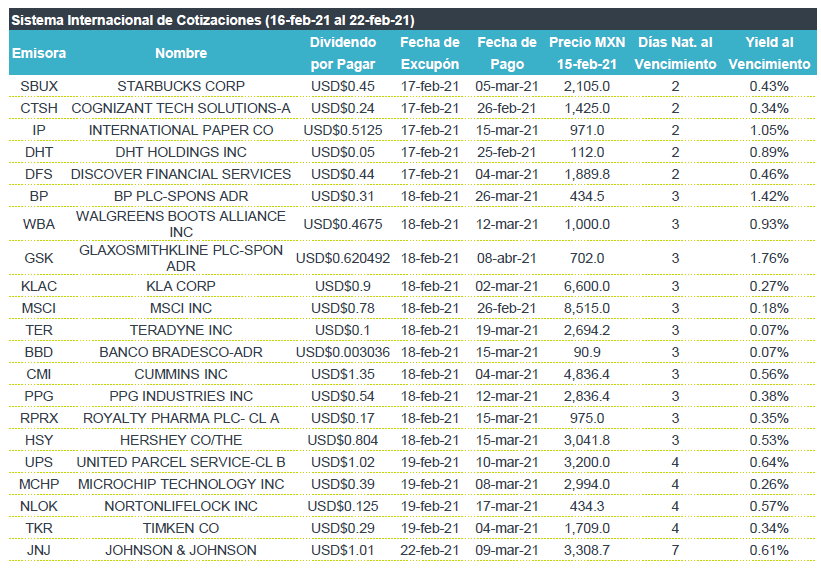This screenshot has height=572, width=821.
Task: Select the 2,105.0 price value
Action: tap(587, 86)
